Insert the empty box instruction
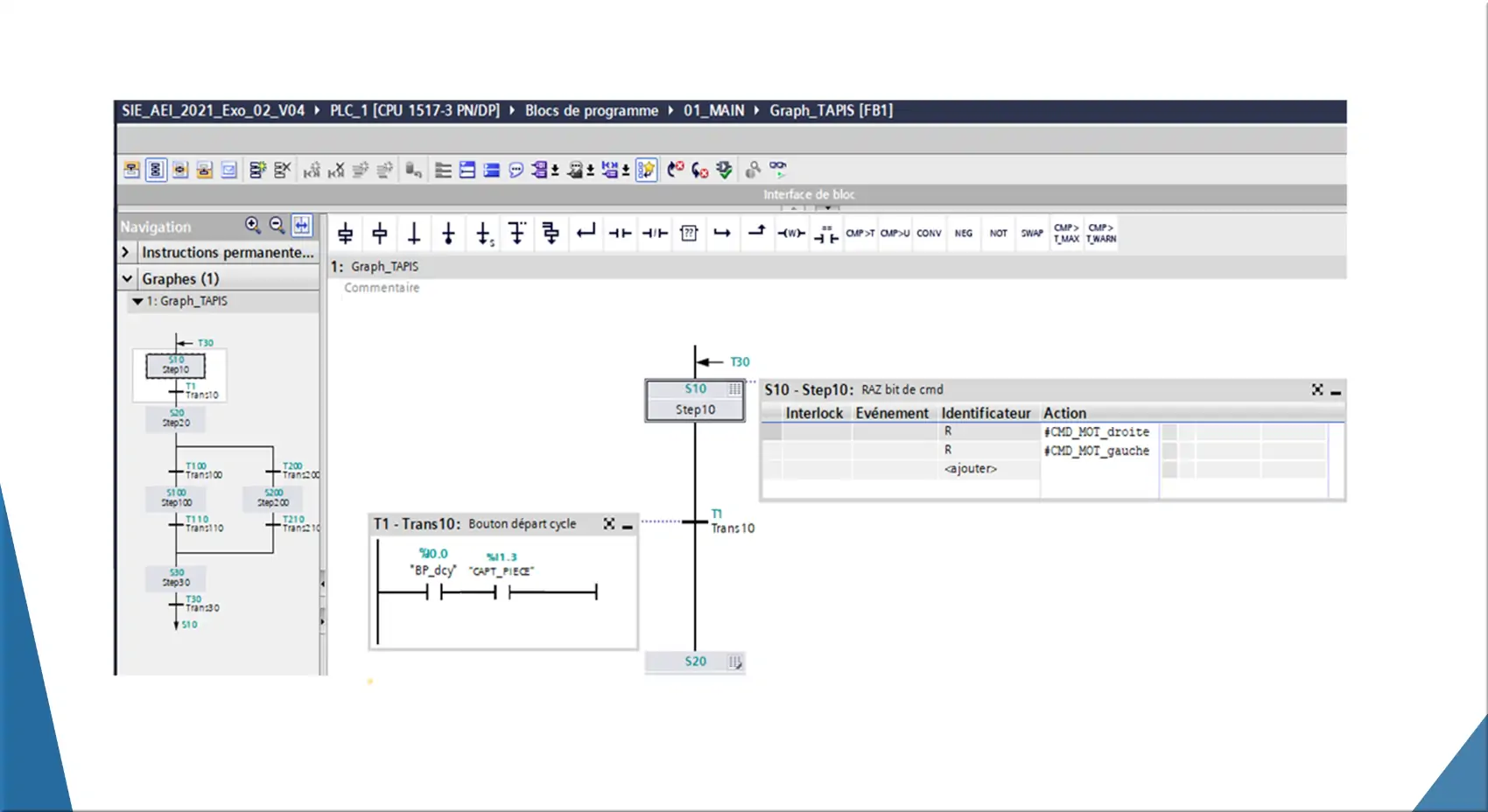1488x812 pixels. [689, 234]
